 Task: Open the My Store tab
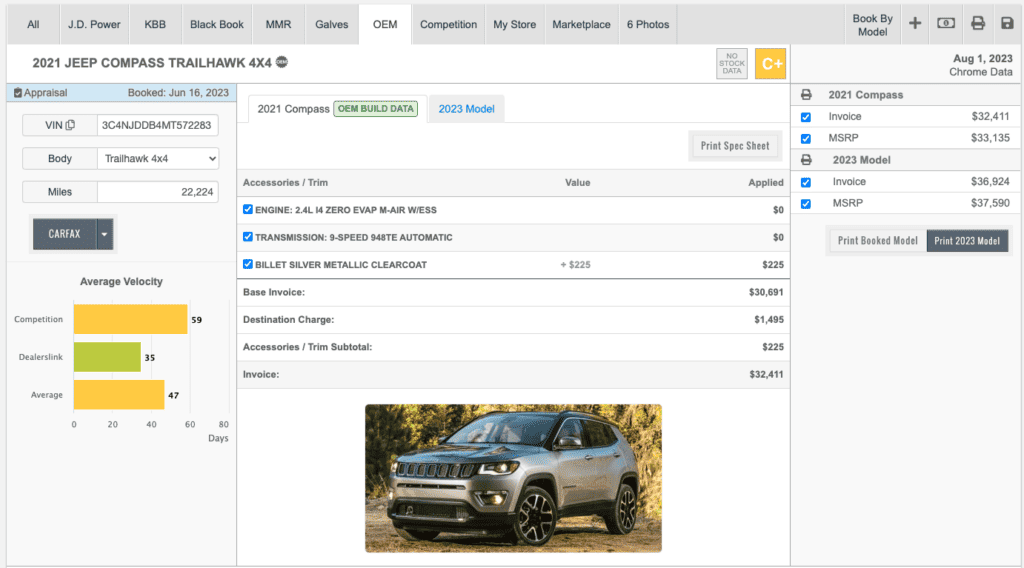(x=515, y=24)
